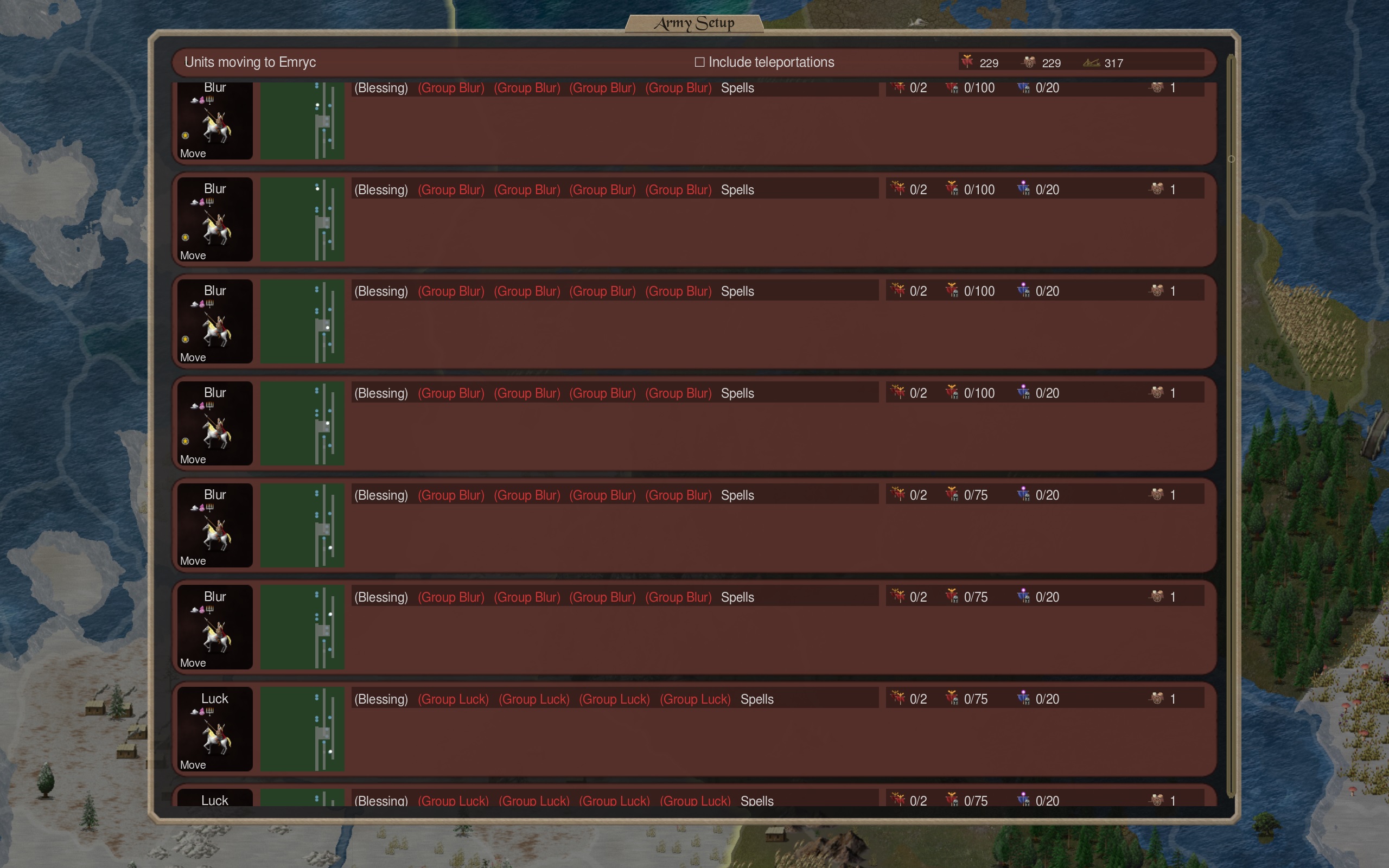Open formation map of first Luck commander
This screenshot has height=868, width=1389.
(302, 729)
